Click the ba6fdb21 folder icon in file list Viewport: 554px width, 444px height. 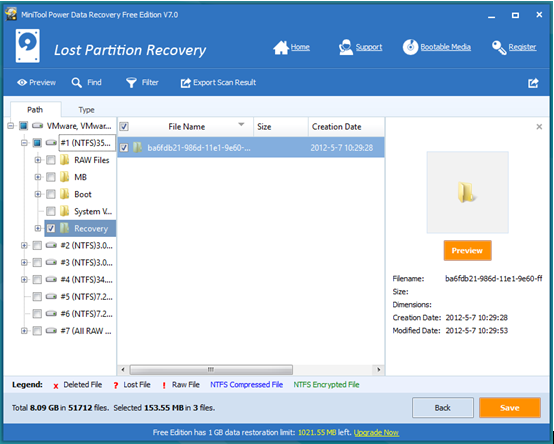pos(137,148)
